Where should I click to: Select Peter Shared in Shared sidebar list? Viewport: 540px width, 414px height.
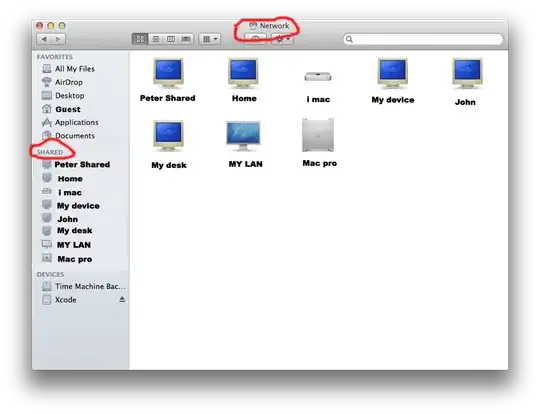(81, 165)
